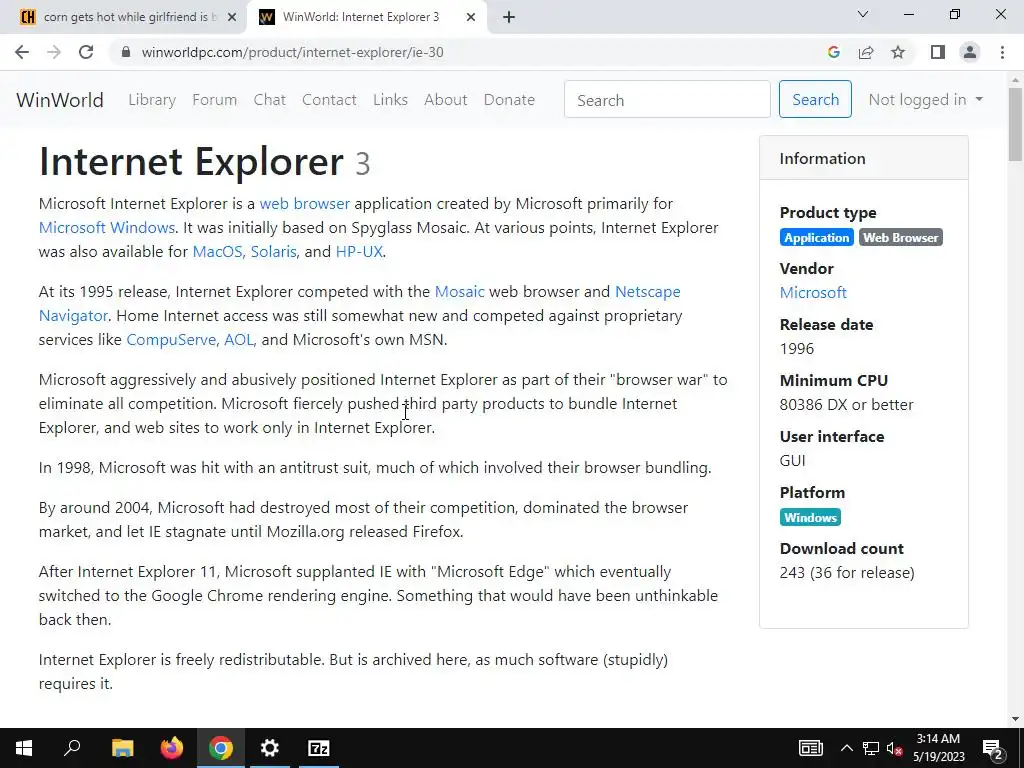Open File Explorer from taskbar
This screenshot has width=1024, height=768.
[123, 748]
